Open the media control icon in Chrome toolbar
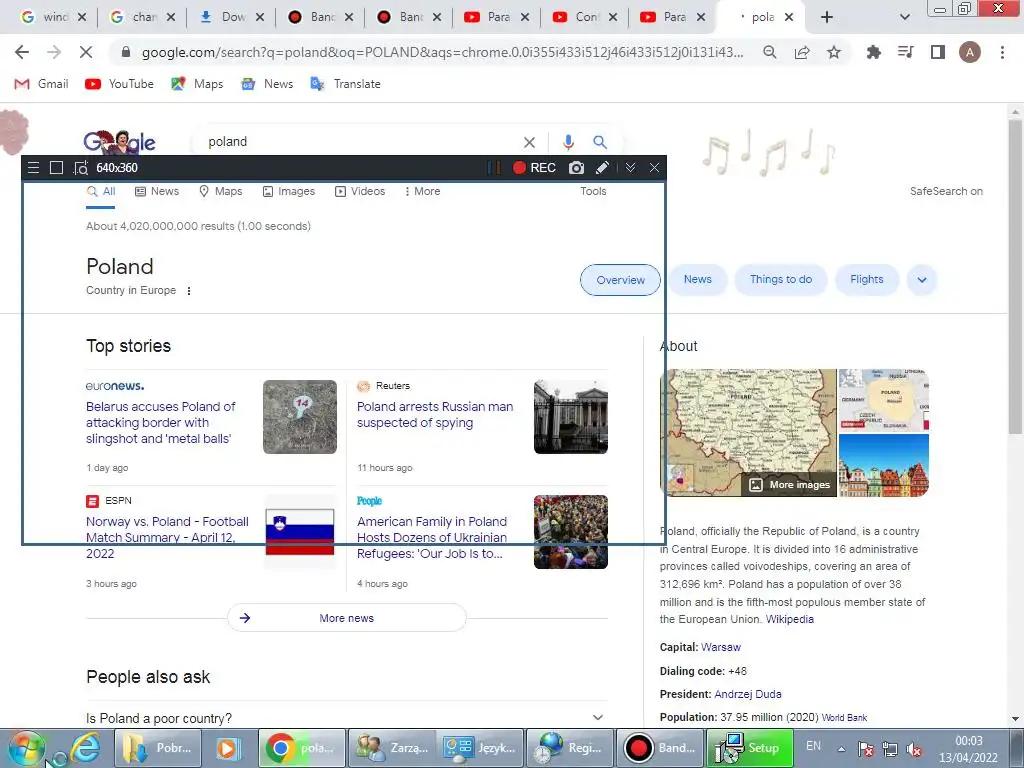The width and height of the screenshot is (1024, 768). coord(905,52)
